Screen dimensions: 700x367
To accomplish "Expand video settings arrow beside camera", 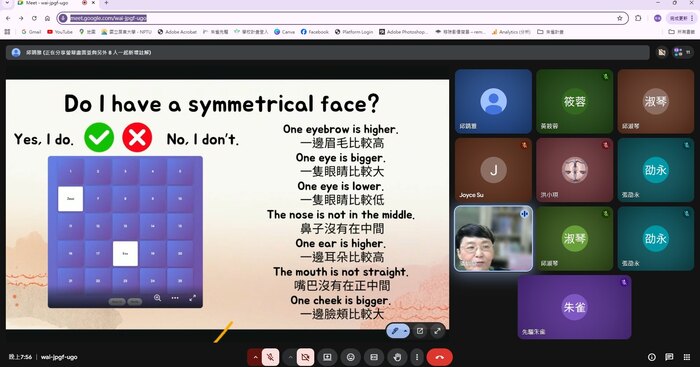I will pyautogui.click(x=290, y=357).
